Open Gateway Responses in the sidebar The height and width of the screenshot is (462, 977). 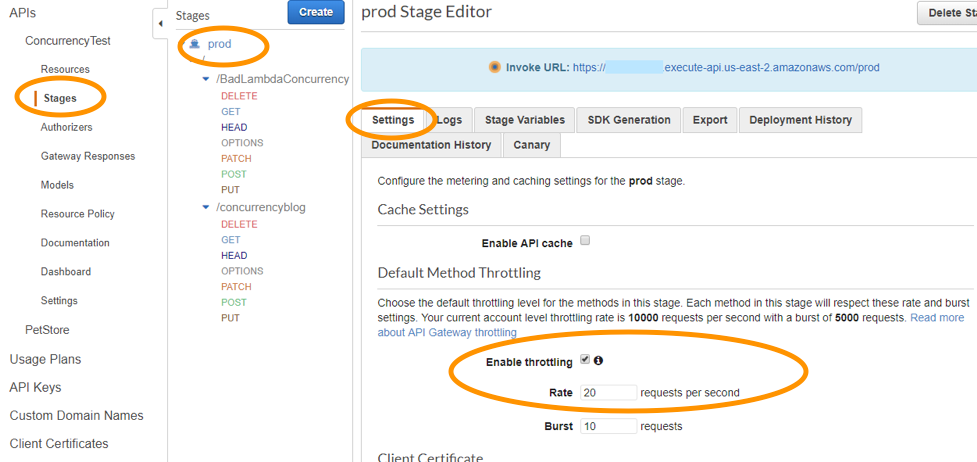click(88, 156)
